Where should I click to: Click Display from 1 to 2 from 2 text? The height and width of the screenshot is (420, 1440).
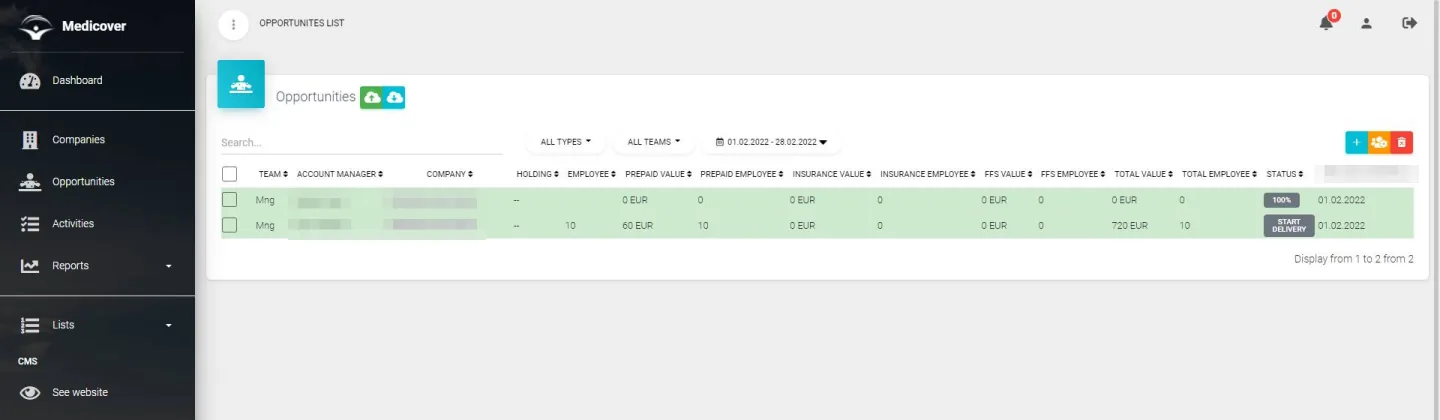[1354, 259]
